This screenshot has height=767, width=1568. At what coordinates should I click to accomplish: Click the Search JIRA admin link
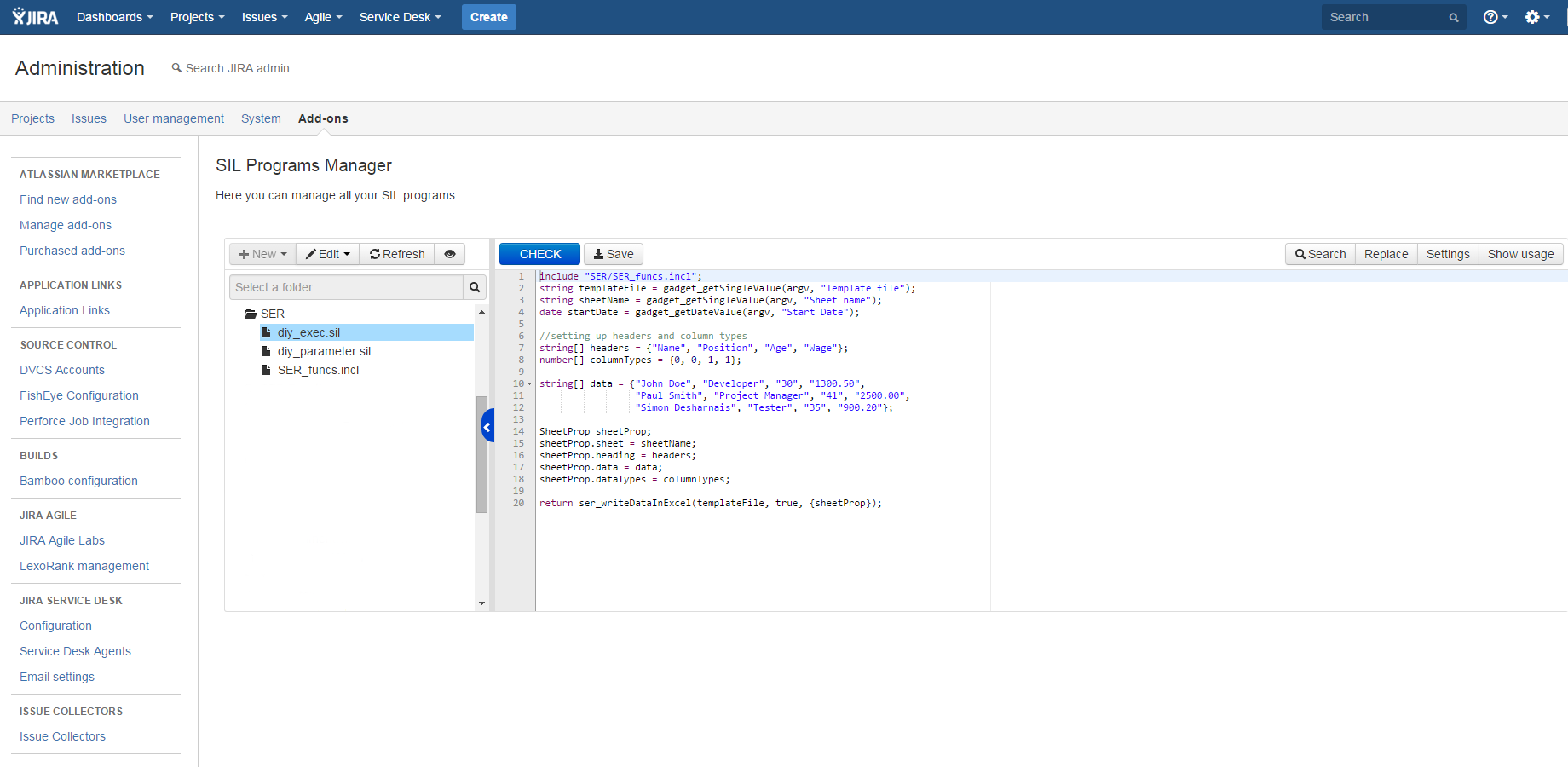tap(231, 68)
